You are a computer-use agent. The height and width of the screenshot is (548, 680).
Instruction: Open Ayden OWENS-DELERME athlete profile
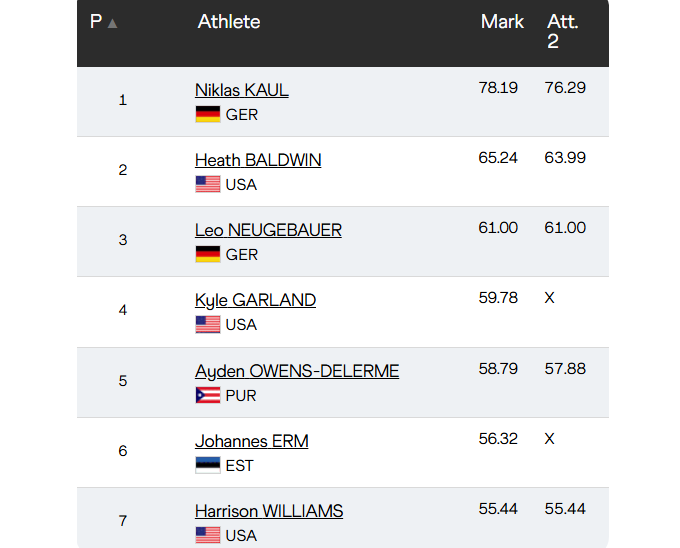pyautogui.click(x=297, y=371)
